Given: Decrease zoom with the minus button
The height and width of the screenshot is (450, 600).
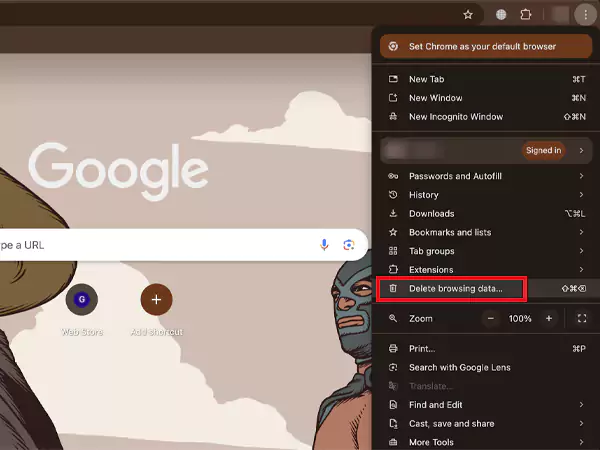Looking at the screenshot, I should [x=491, y=318].
